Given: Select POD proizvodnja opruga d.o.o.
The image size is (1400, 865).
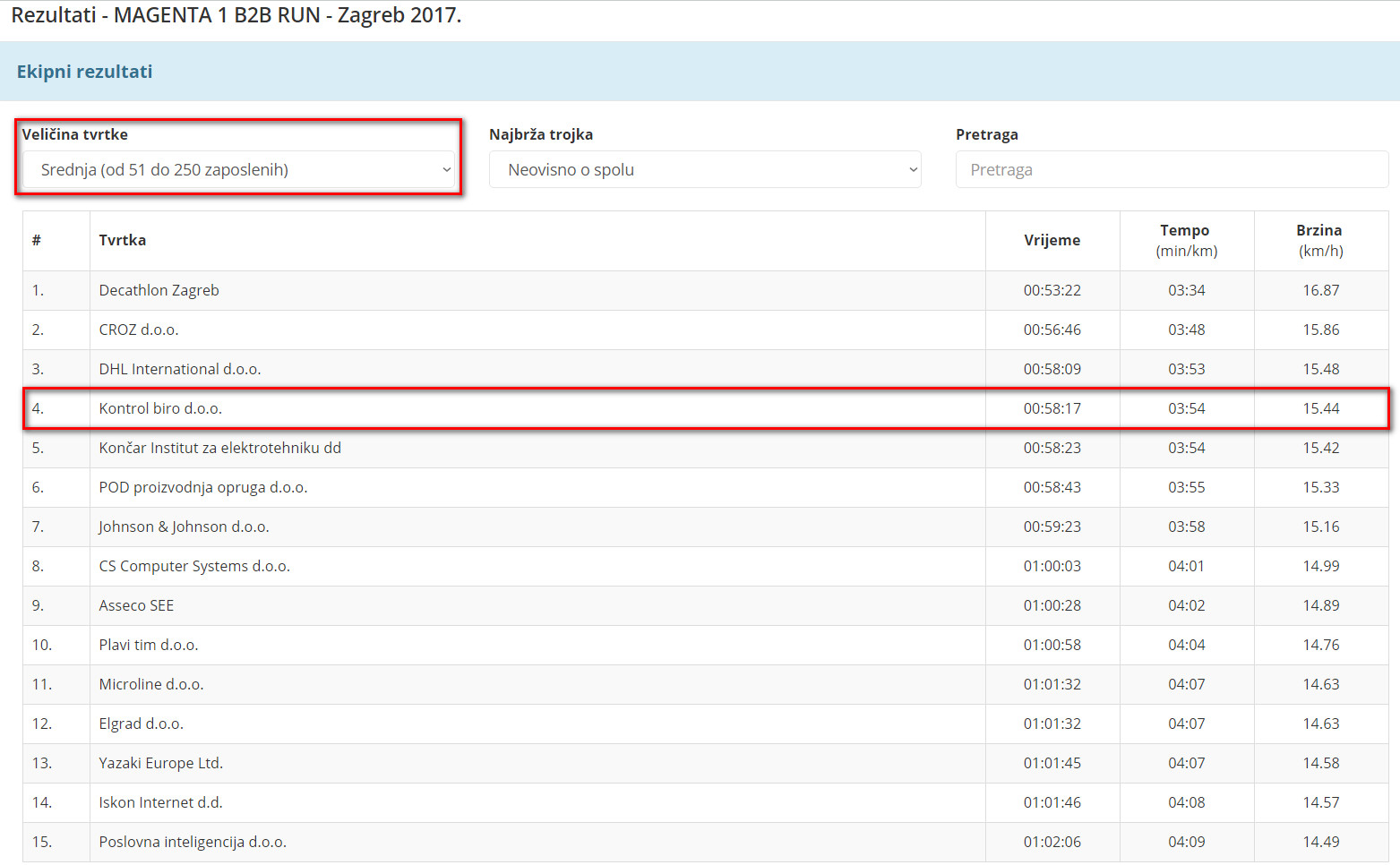Looking at the screenshot, I should coord(203,487).
